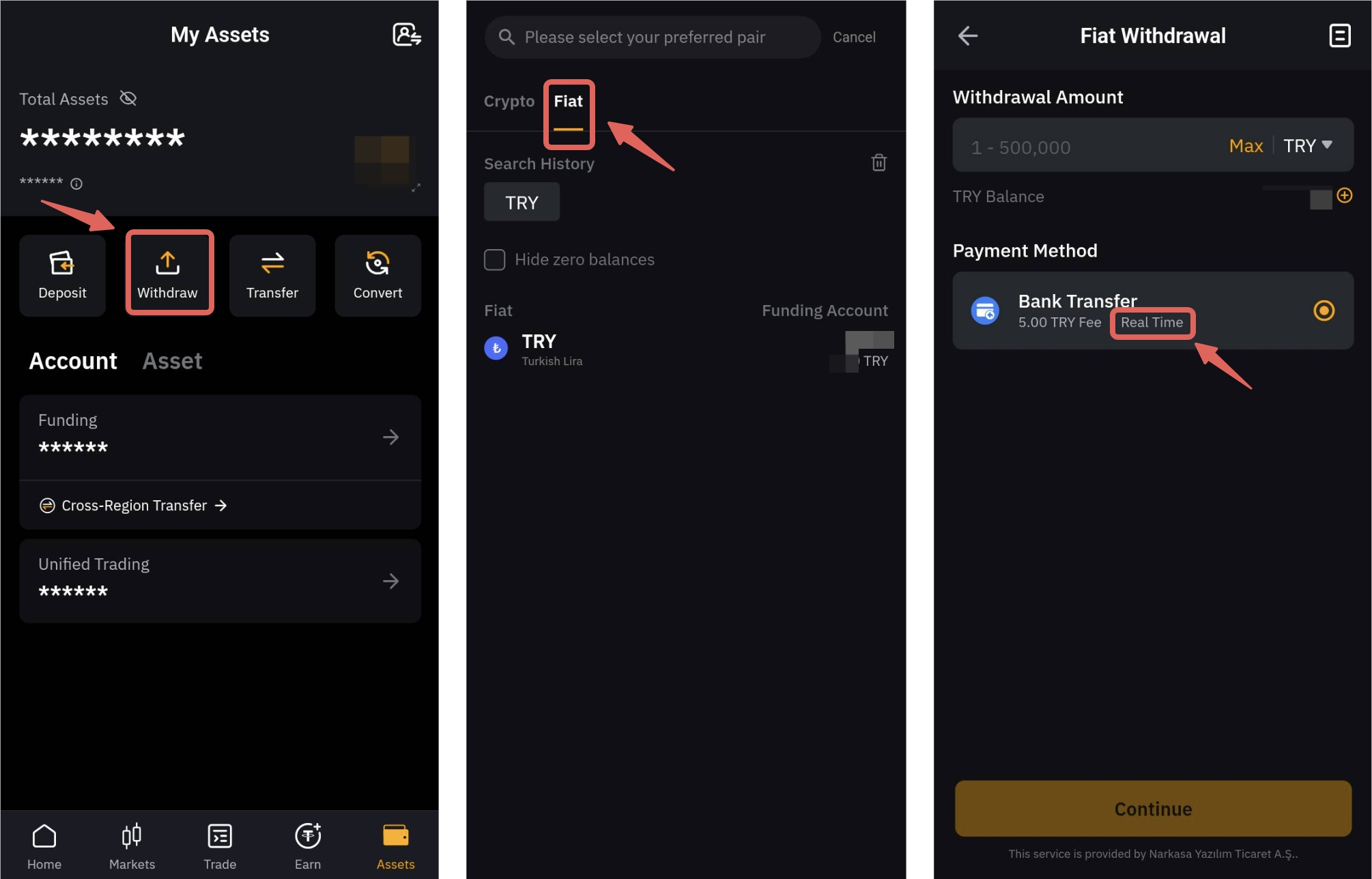The image size is (1372, 879).
Task: Expand the Funding account arrow
Action: (390, 437)
